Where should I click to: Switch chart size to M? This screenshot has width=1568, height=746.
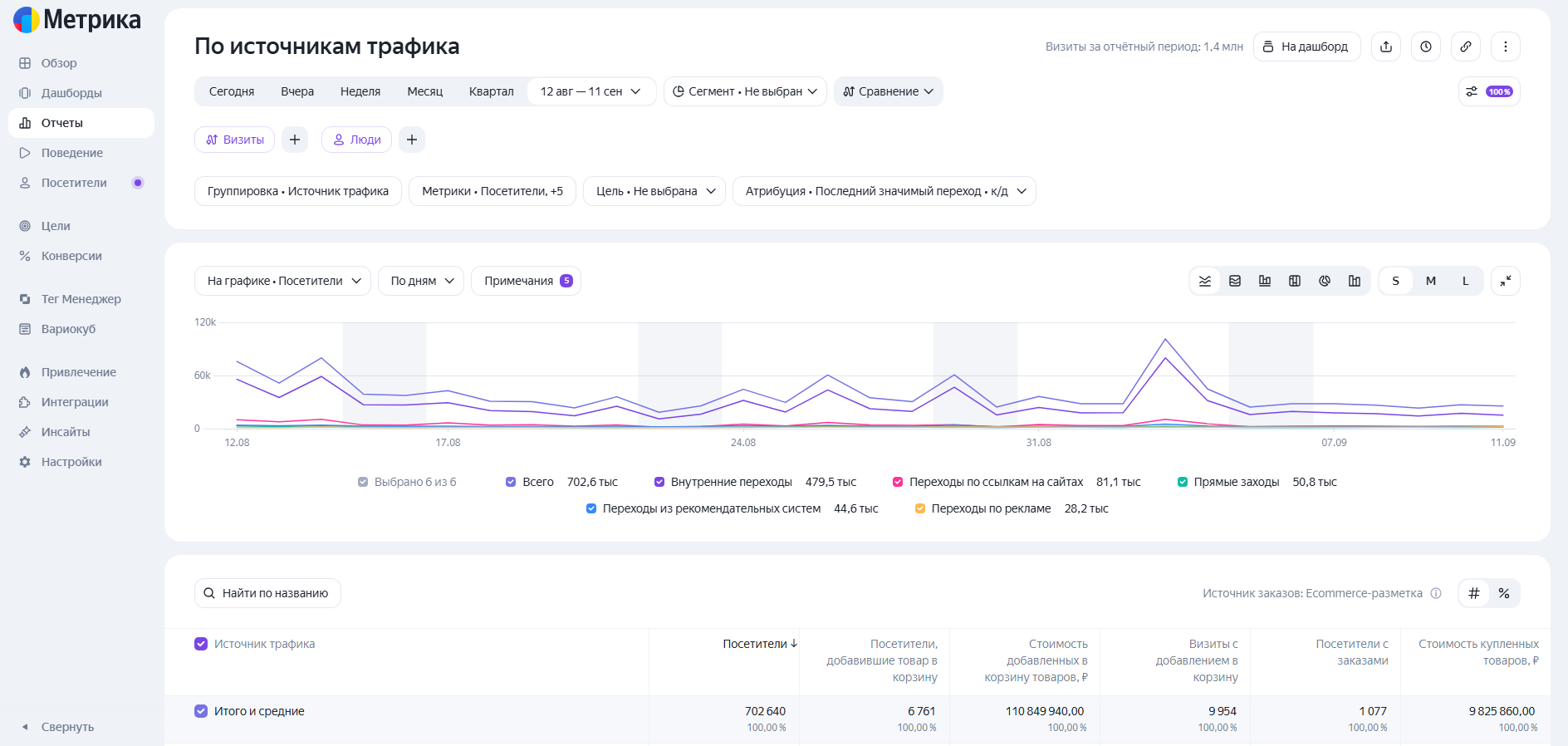click(1431, 281)
